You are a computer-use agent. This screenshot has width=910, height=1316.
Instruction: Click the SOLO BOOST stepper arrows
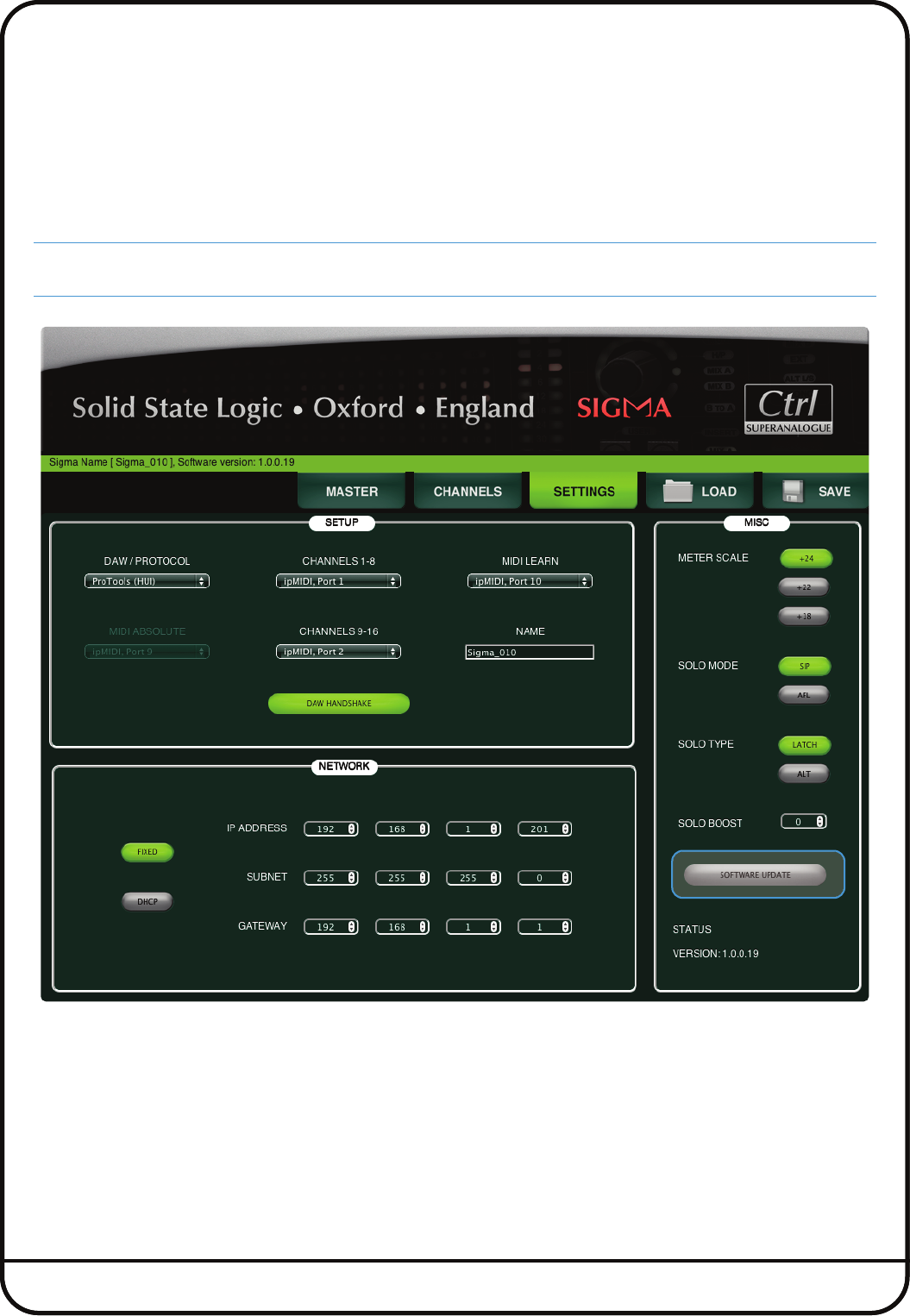point(820,821)
